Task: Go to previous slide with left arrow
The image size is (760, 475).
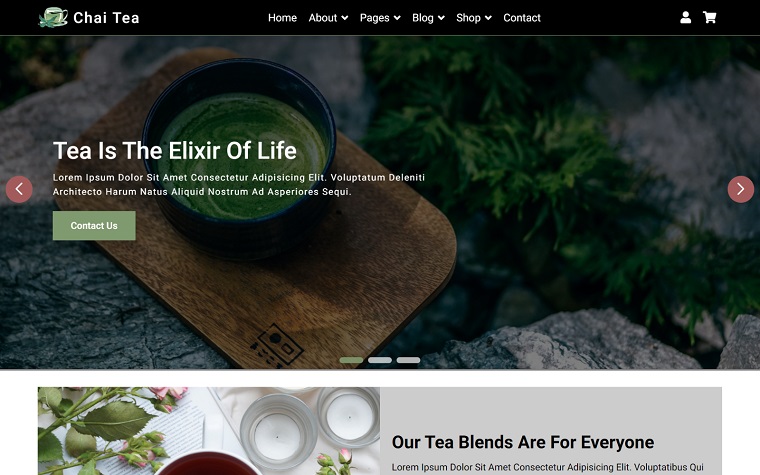Action: (x=19, y=189)
